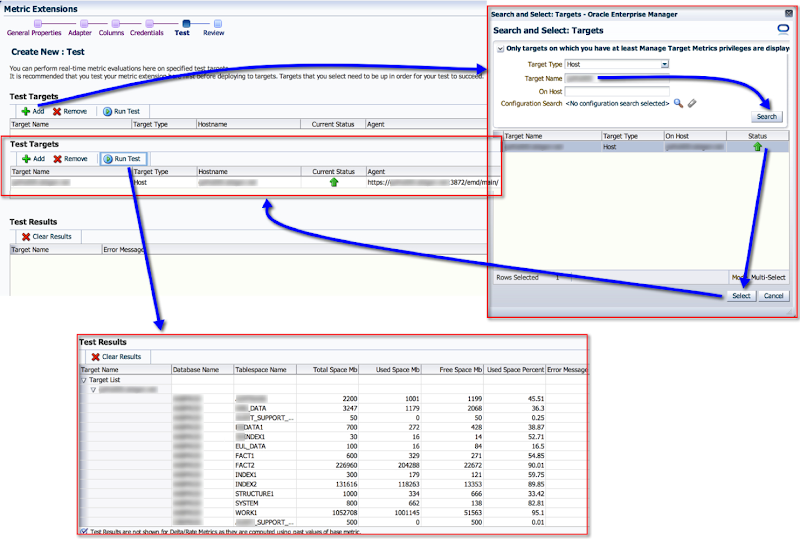This screenshot has width=800, height=539.
Task: Open the Credentials step in the train
Action: pyautogui.click(x=147, y=32)
